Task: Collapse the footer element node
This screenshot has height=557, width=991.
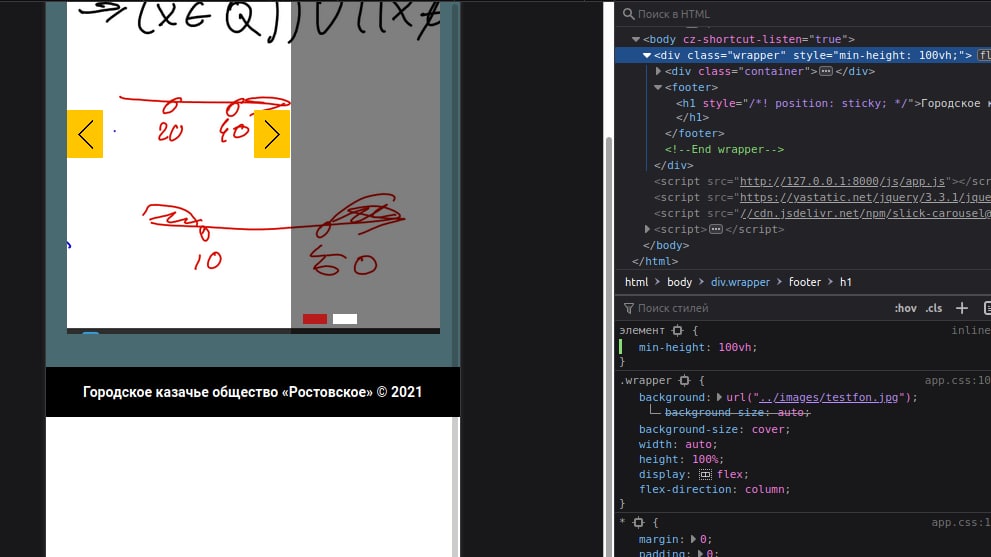Action: (x=658, y=87)
